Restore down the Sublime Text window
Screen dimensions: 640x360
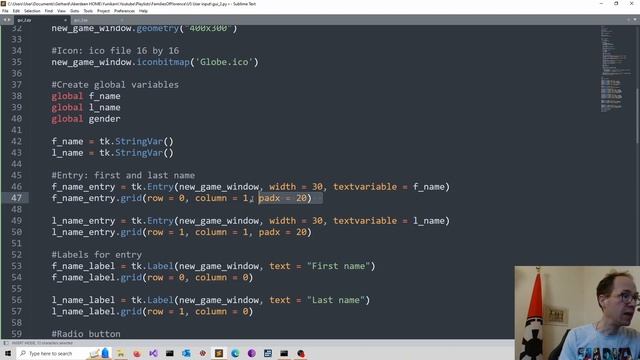[616, 4]
